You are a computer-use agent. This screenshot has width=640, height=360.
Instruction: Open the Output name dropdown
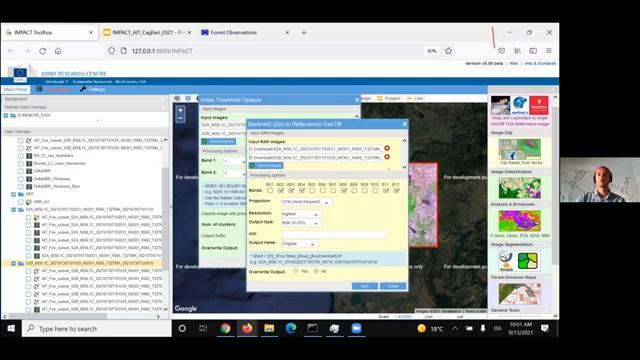pyautogui.click(x=299, y=244)
